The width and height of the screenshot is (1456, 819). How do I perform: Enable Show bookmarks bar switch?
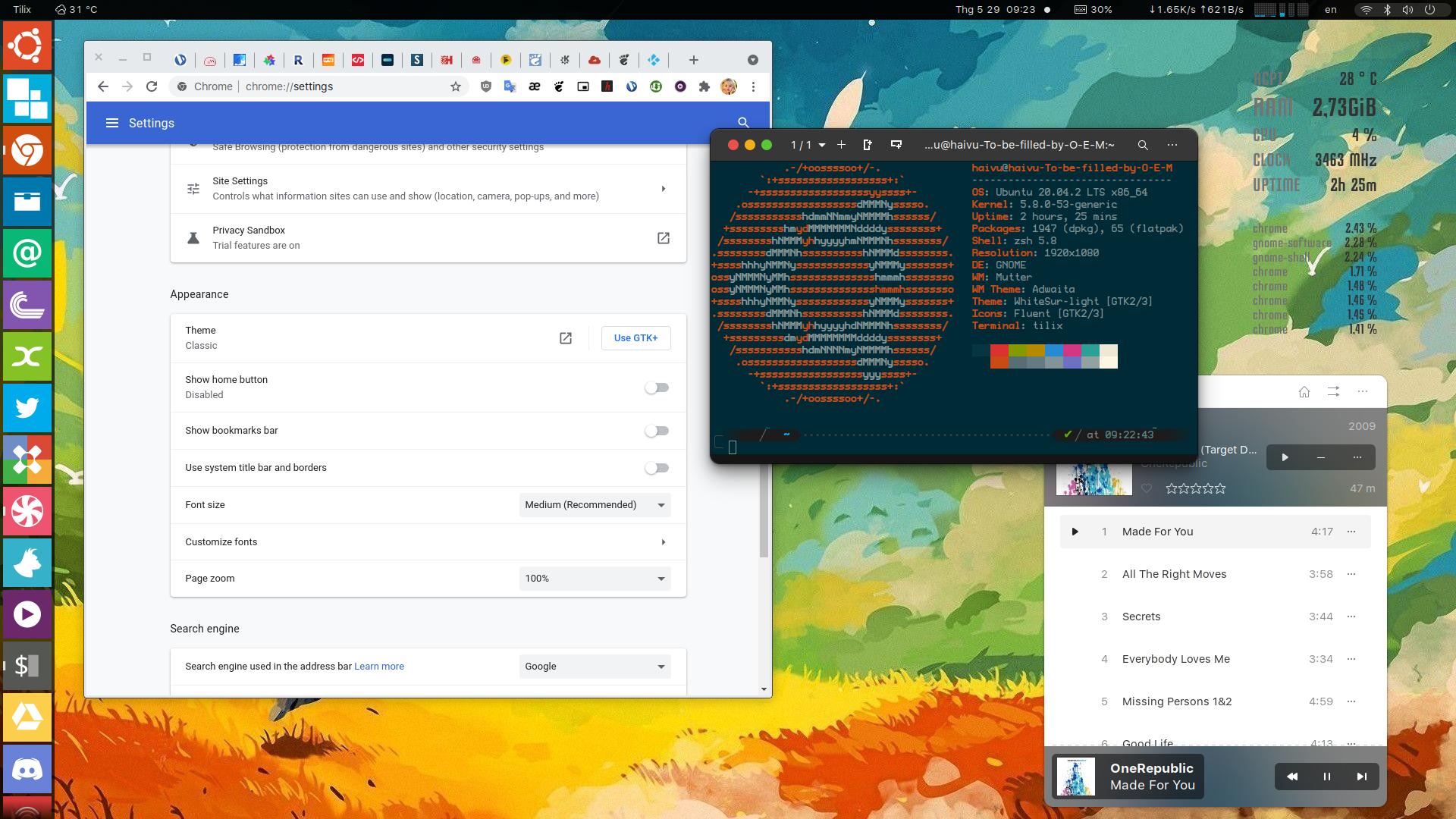[x=657, y=431]
